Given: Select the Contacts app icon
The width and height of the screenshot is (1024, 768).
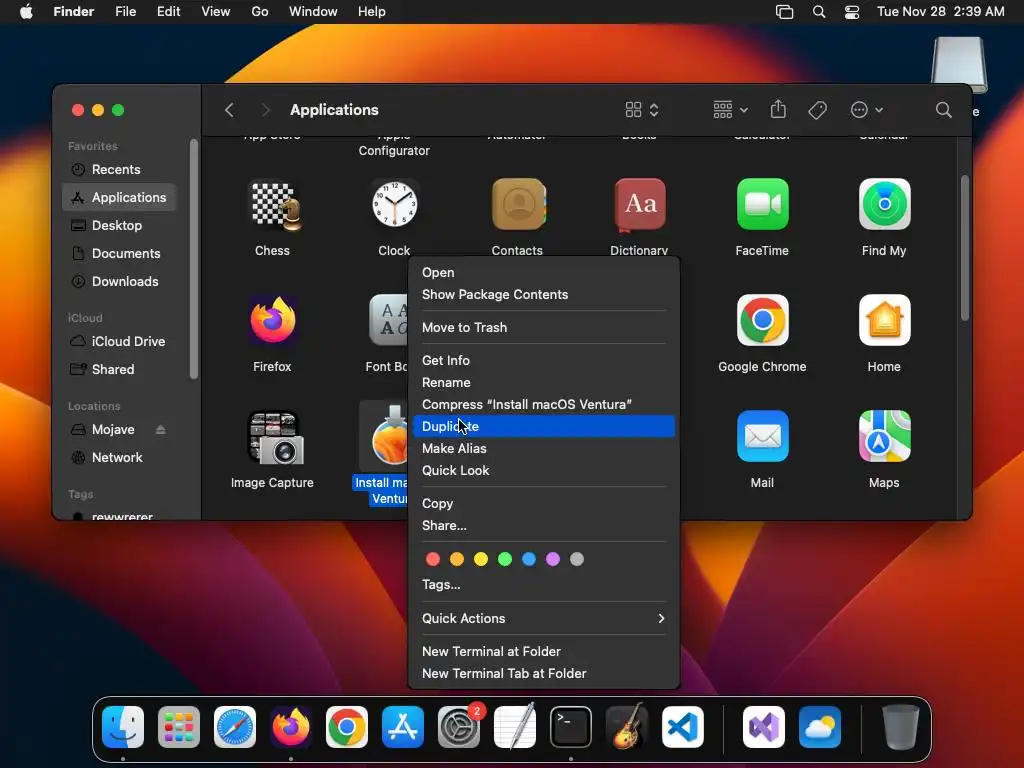Looking at the screenshot, I should point(518,205).
